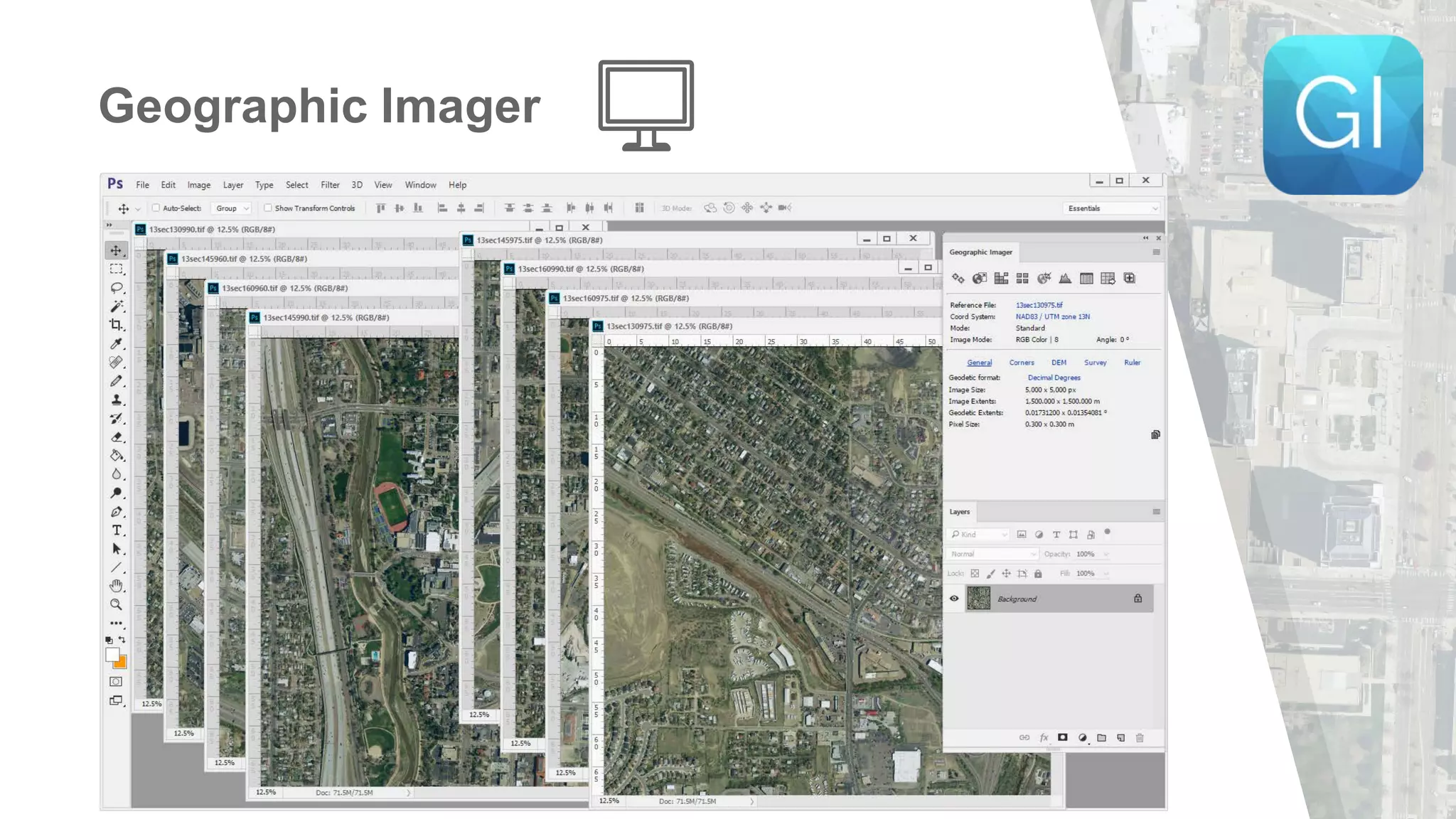Viewport: 1456px width, 819px height.
Task: Open the Normal blend mode dropdown
Action: 992,554
